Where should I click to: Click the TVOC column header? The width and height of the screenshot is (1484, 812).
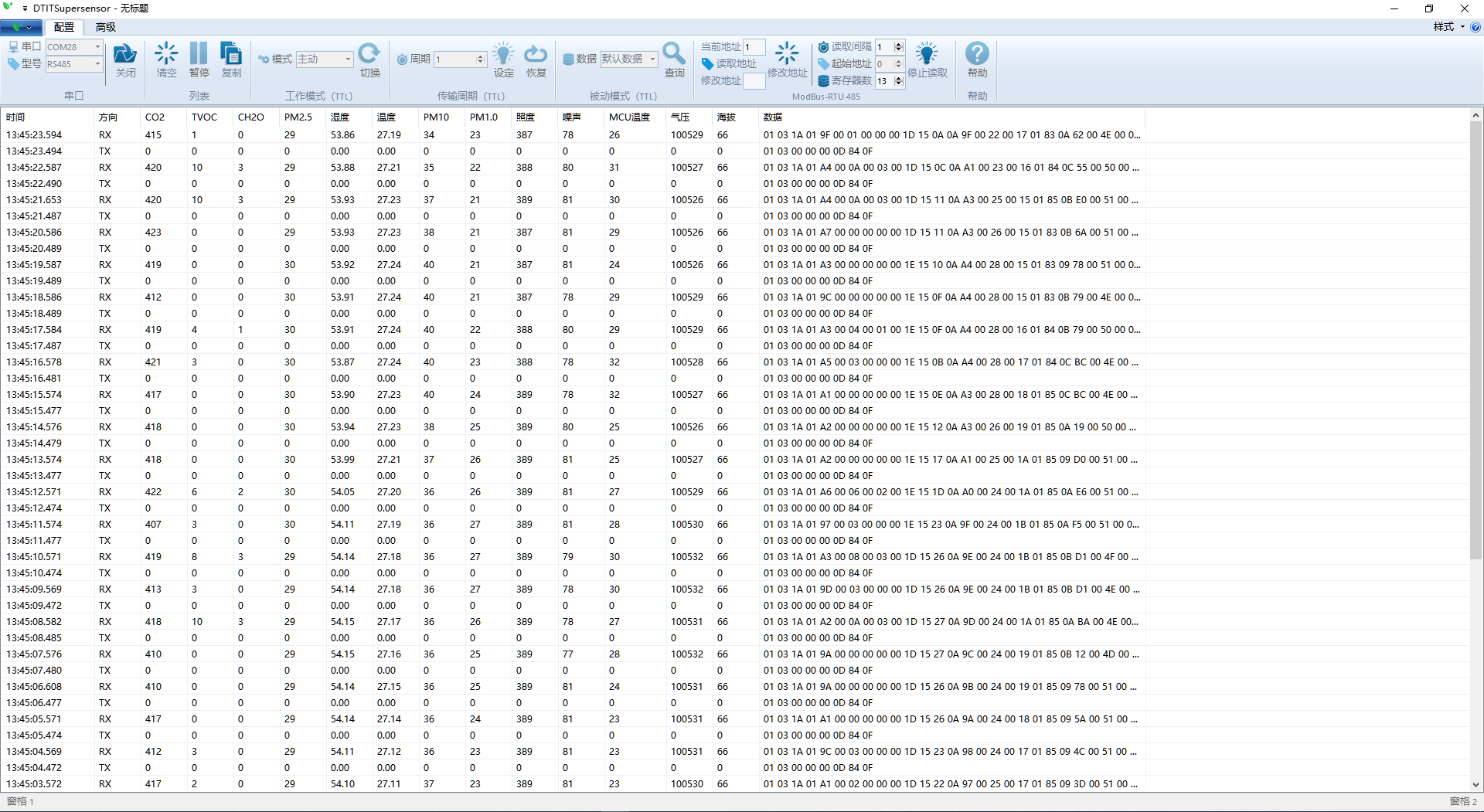tap(209, 117)
